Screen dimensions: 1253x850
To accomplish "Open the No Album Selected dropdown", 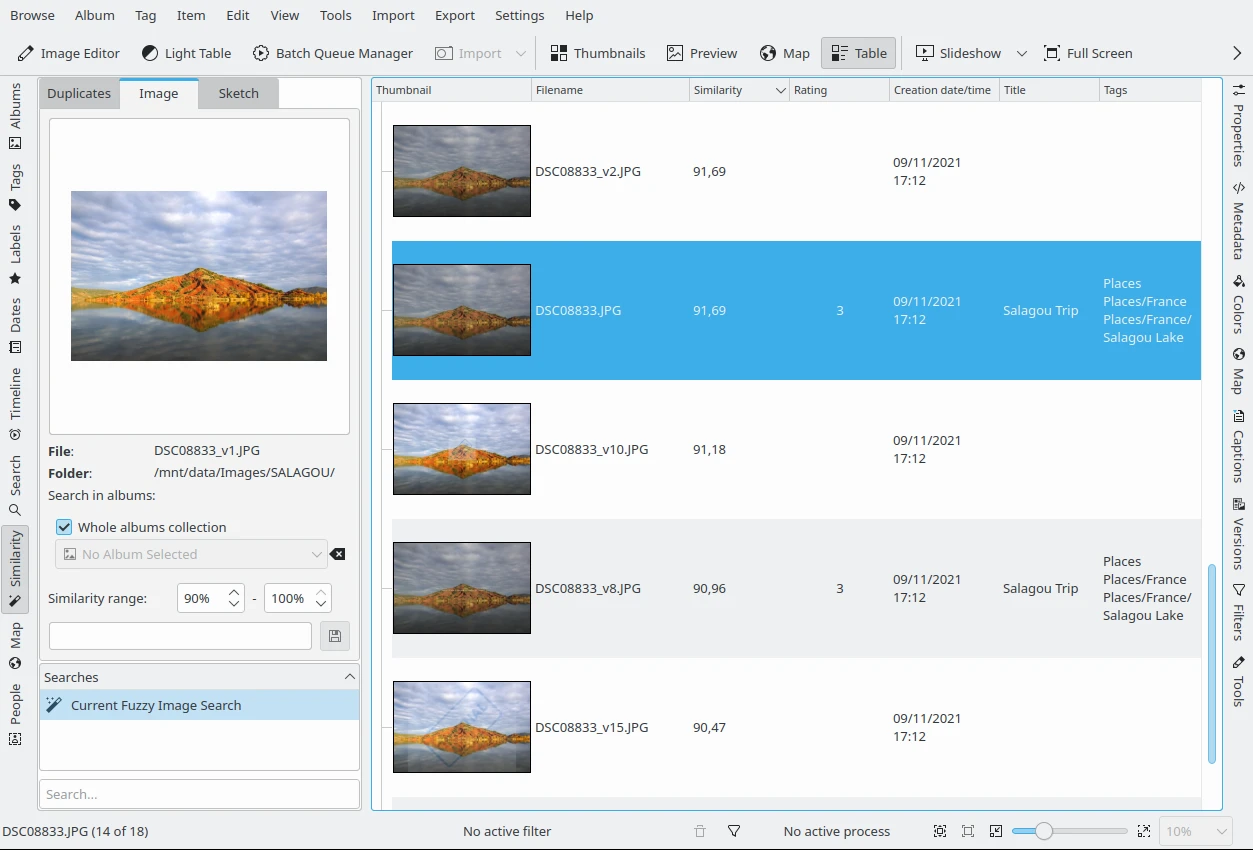I will tap(193, 554).
